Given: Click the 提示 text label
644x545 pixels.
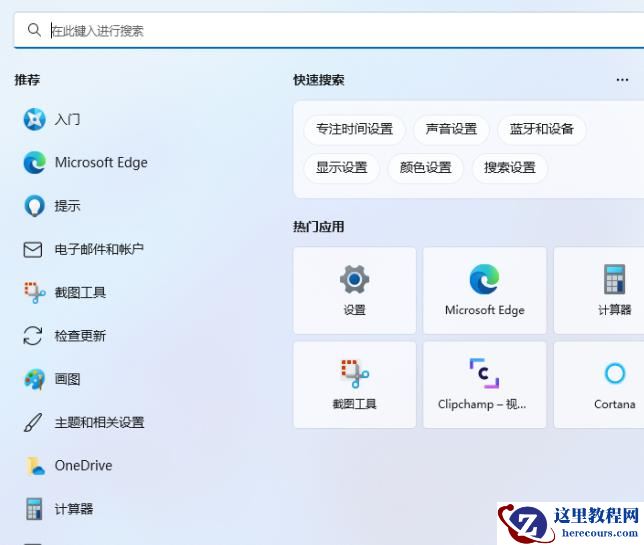Looking at the screenshot, I should coord(67,206).
